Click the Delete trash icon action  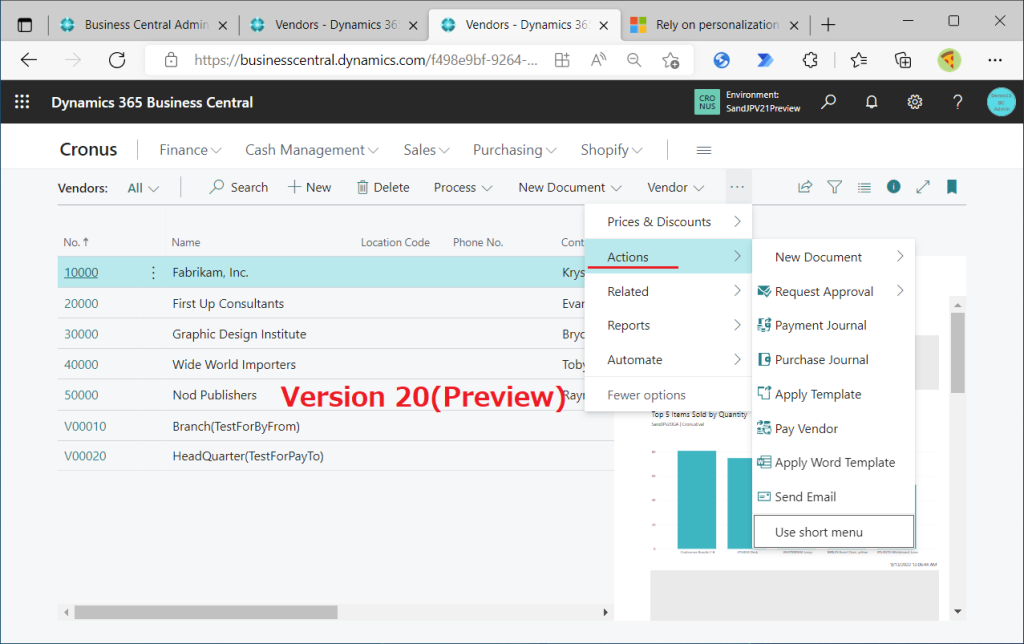383,187
